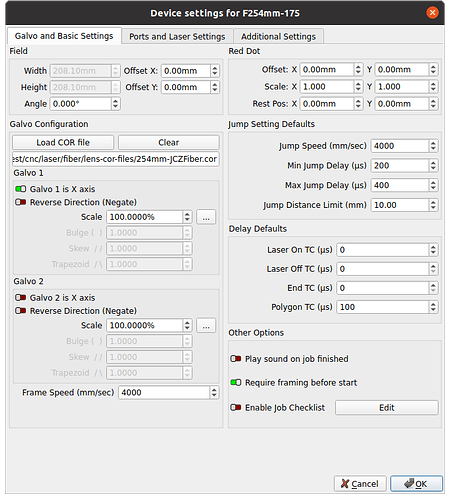Toggle Galvo 1 is X axis switch
Viewport: 451px width, 500px height.
tap(21, 189)
